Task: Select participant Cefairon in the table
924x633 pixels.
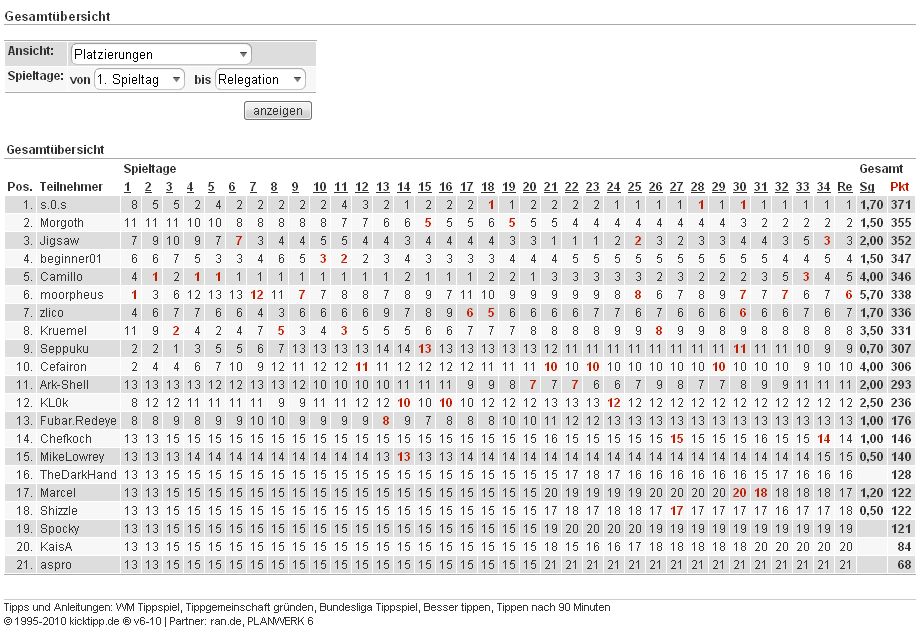Action: coord(63,367)
